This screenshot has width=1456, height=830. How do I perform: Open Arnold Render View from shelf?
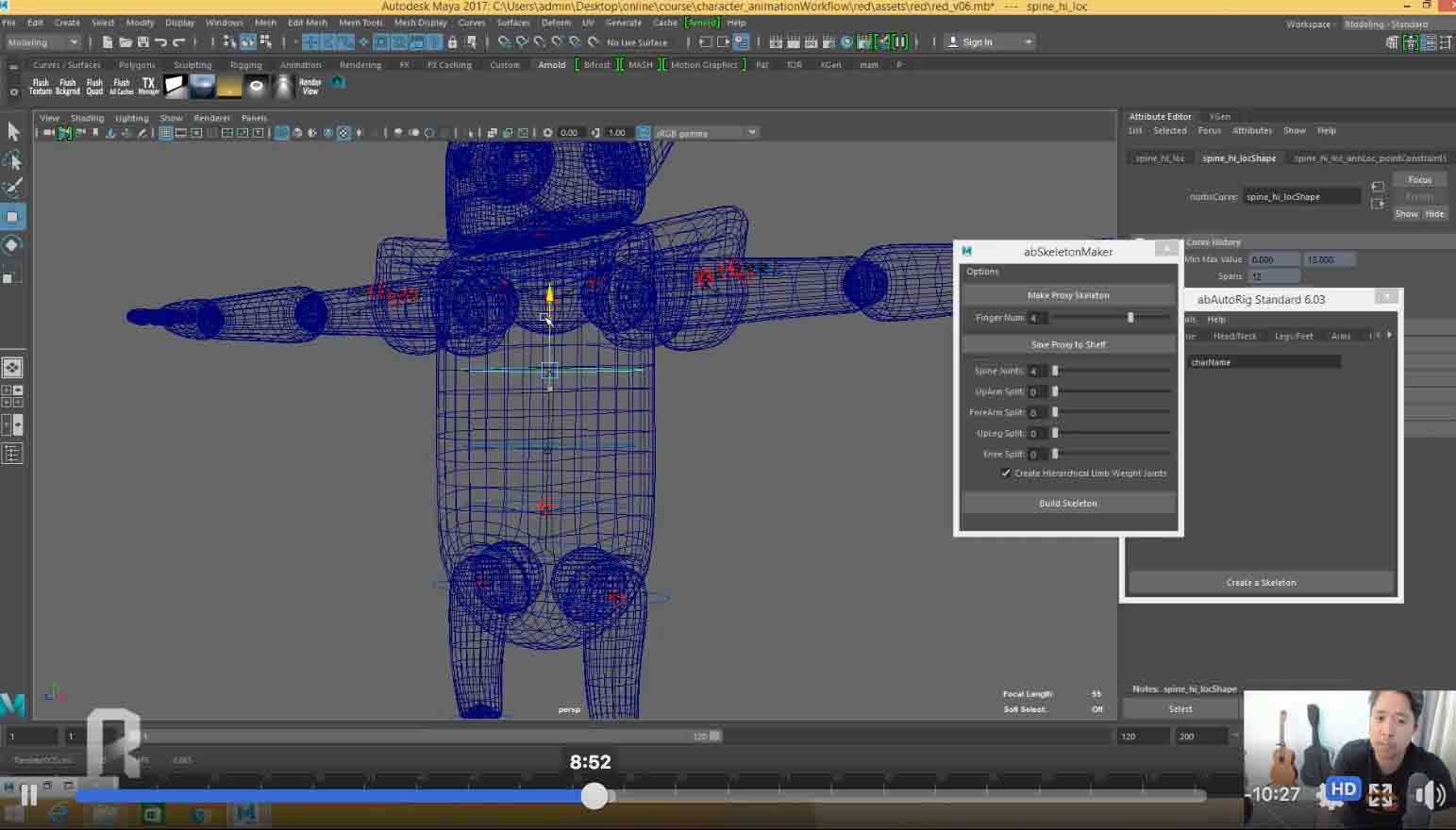tap(310, 86)
